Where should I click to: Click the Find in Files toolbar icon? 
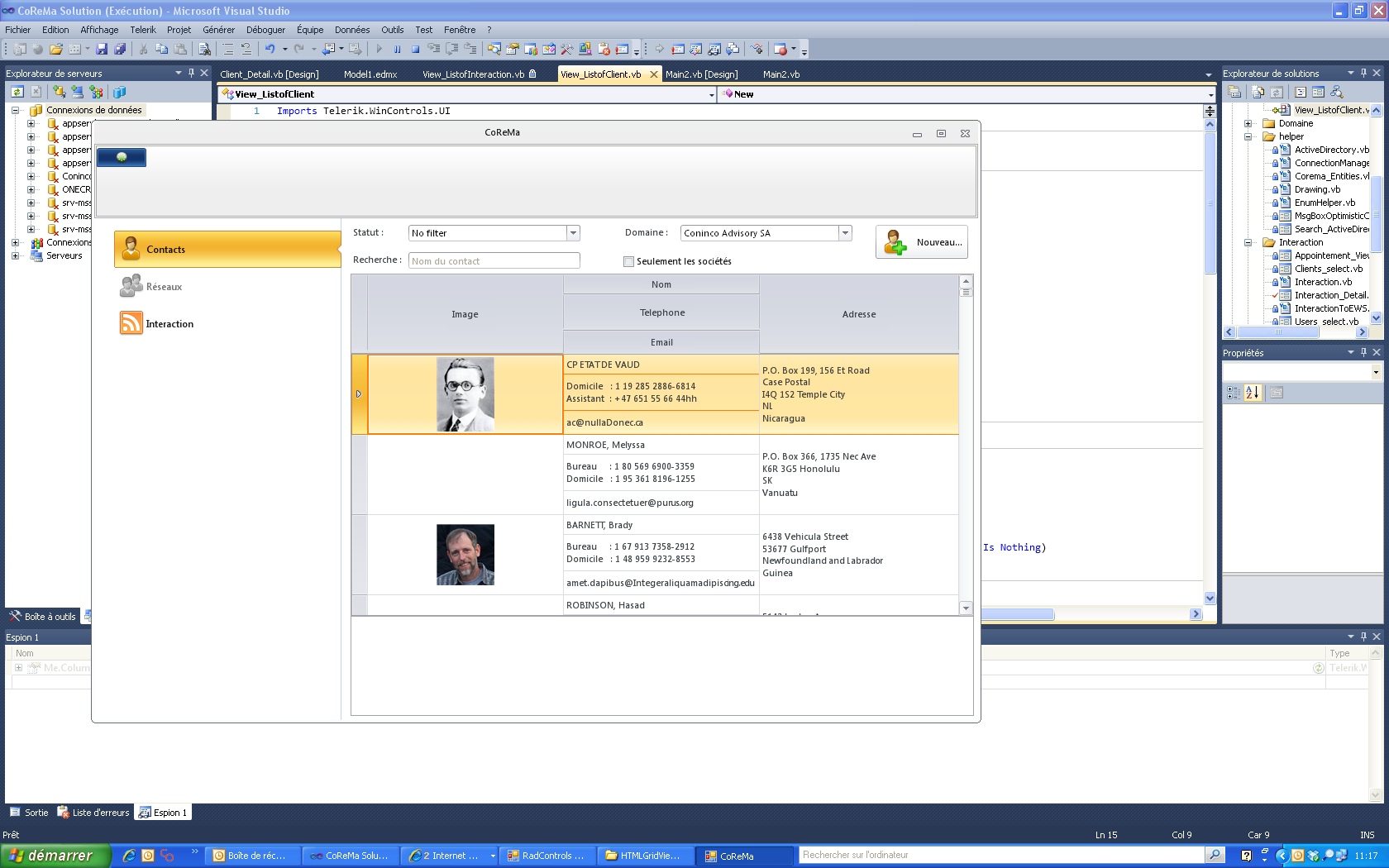coord(204,50)
